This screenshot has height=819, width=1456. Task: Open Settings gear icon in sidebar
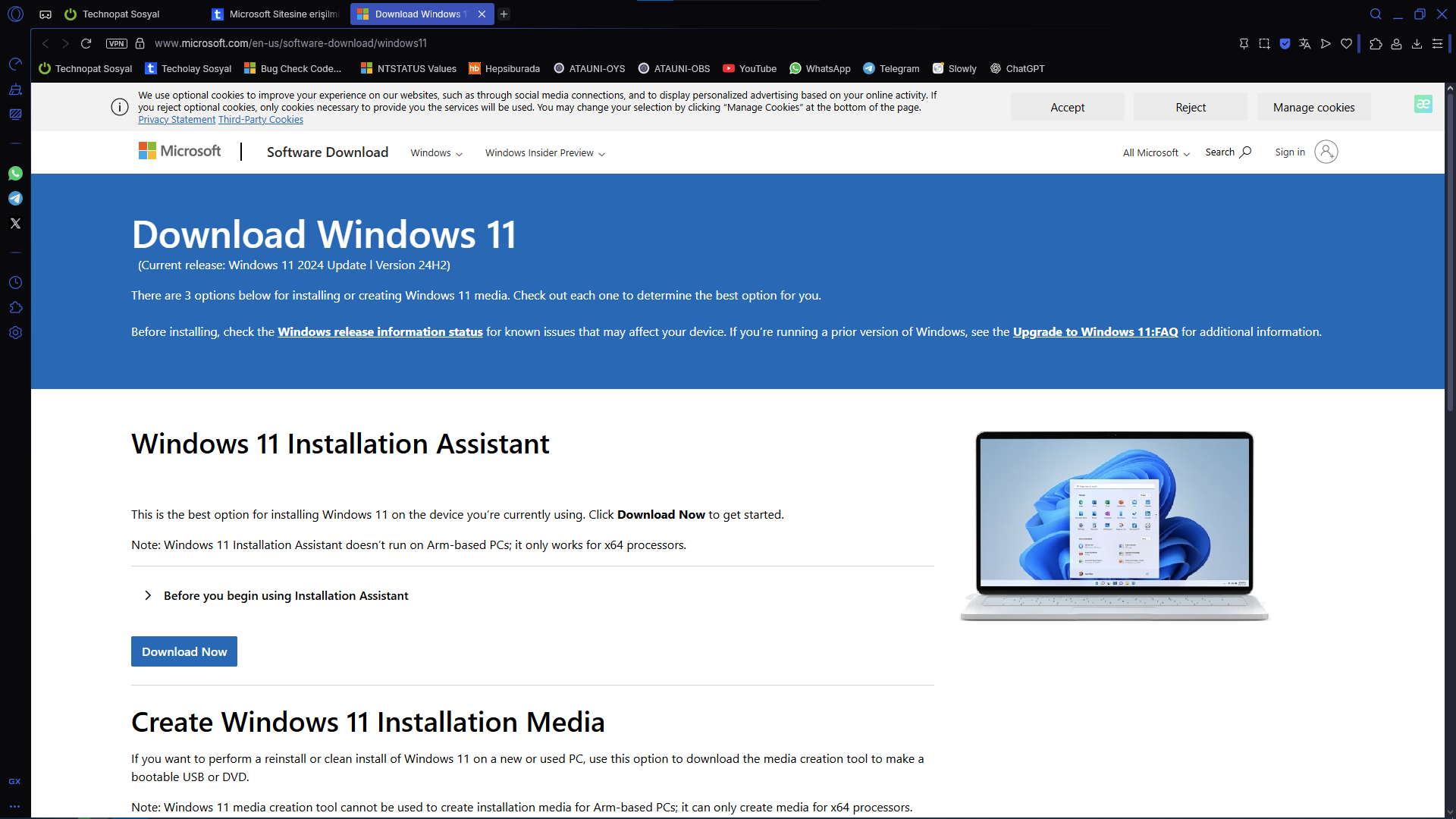15,333
